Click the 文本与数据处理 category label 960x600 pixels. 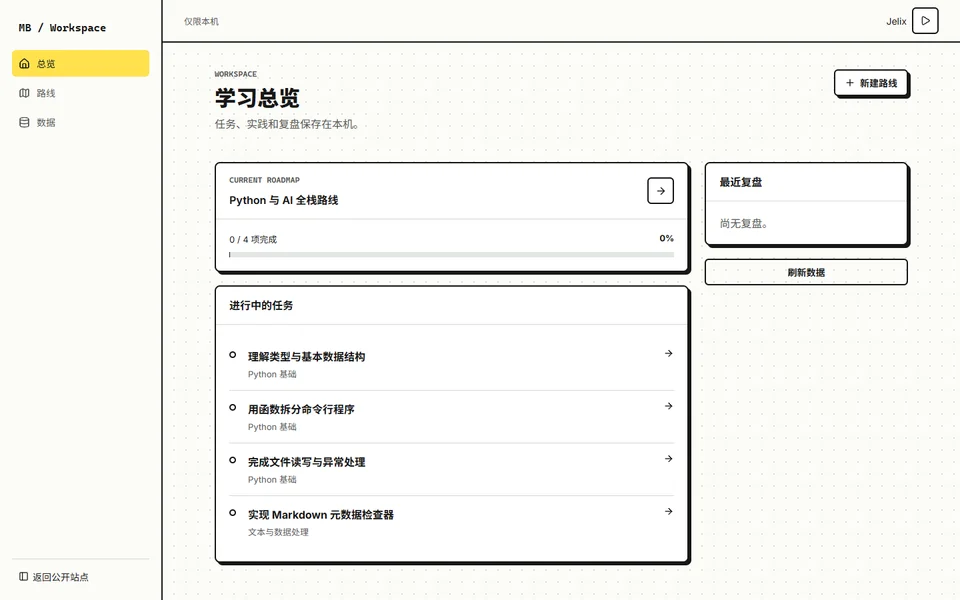(x=278, y=532)
